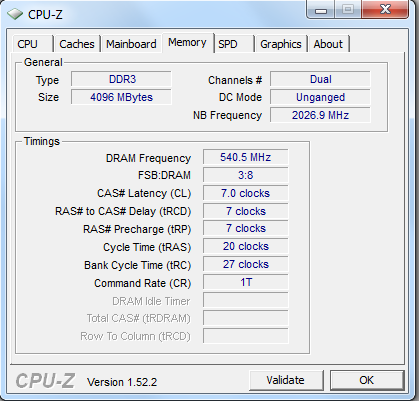Click the 540.5 MHz DRAM Frequency field

tap(246, 157)
